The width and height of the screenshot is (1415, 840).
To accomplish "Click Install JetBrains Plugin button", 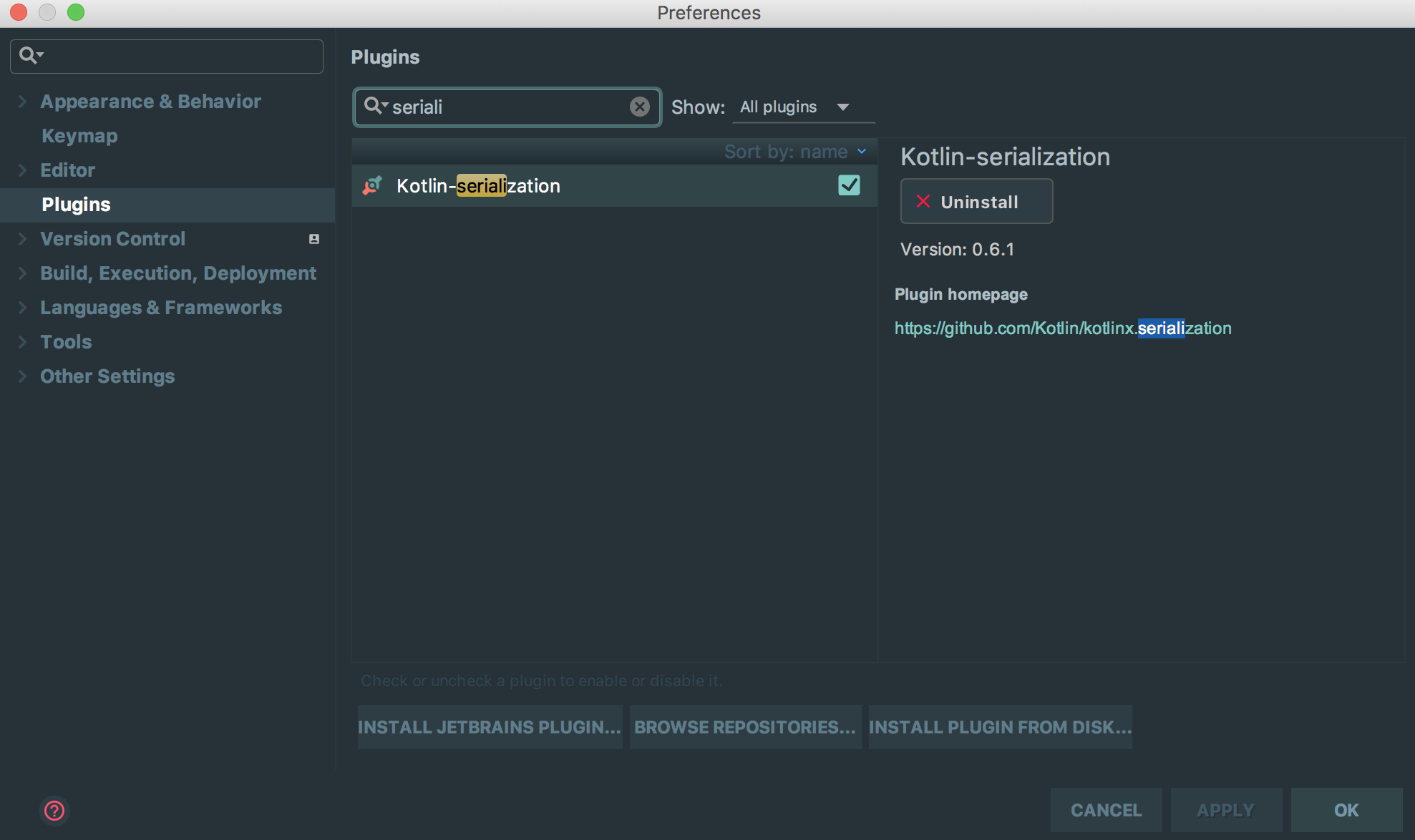I will 490,727.
